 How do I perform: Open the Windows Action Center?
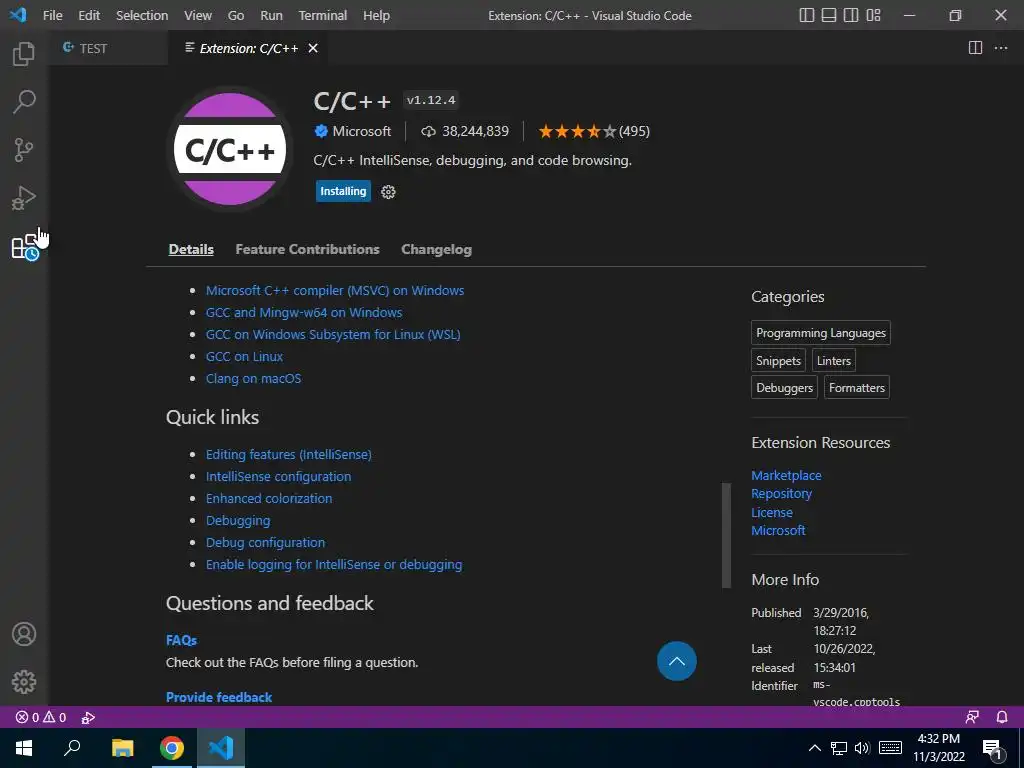(x=993, y=749)
